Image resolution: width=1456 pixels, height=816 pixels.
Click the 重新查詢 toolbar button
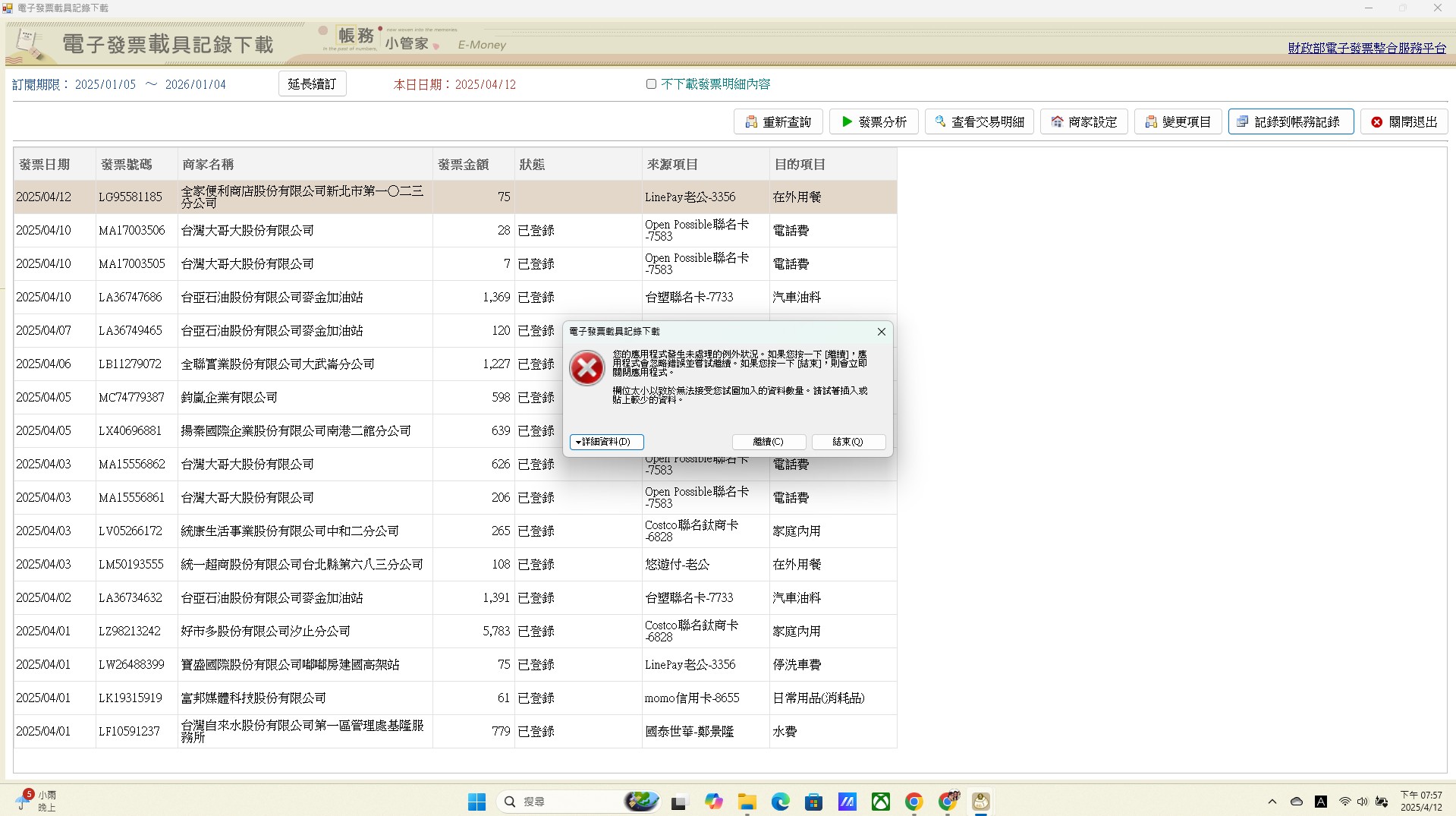tap(778, 121)
